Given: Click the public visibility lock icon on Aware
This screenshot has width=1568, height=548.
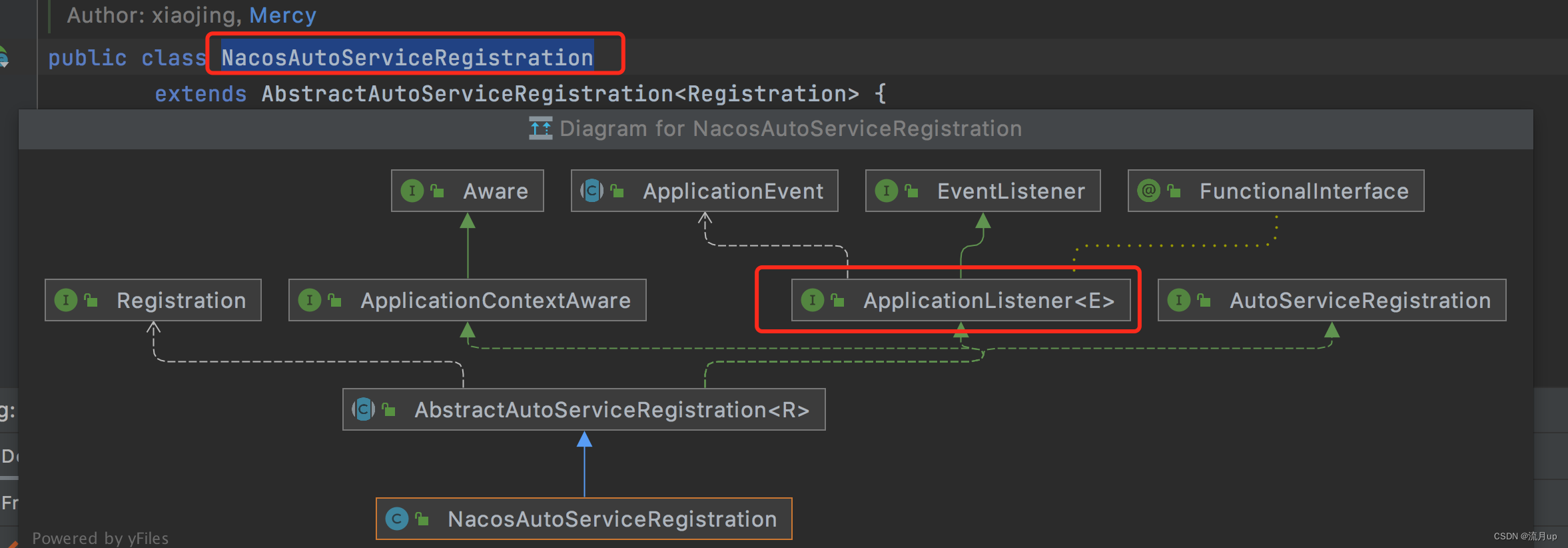Looking at the screenshot, I should [438, 191].
